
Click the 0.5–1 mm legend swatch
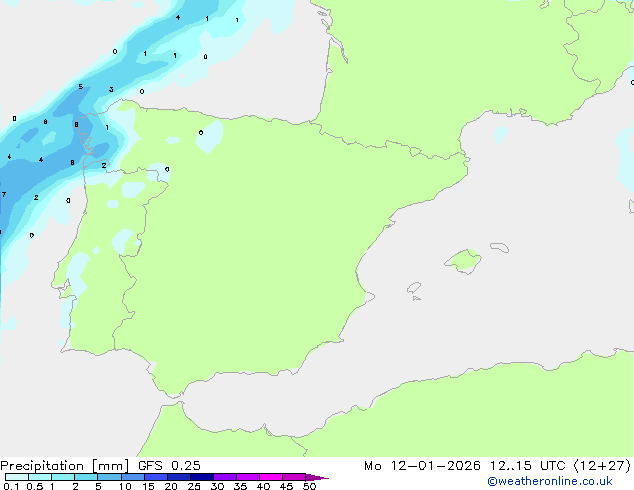[x=40, y=477]
